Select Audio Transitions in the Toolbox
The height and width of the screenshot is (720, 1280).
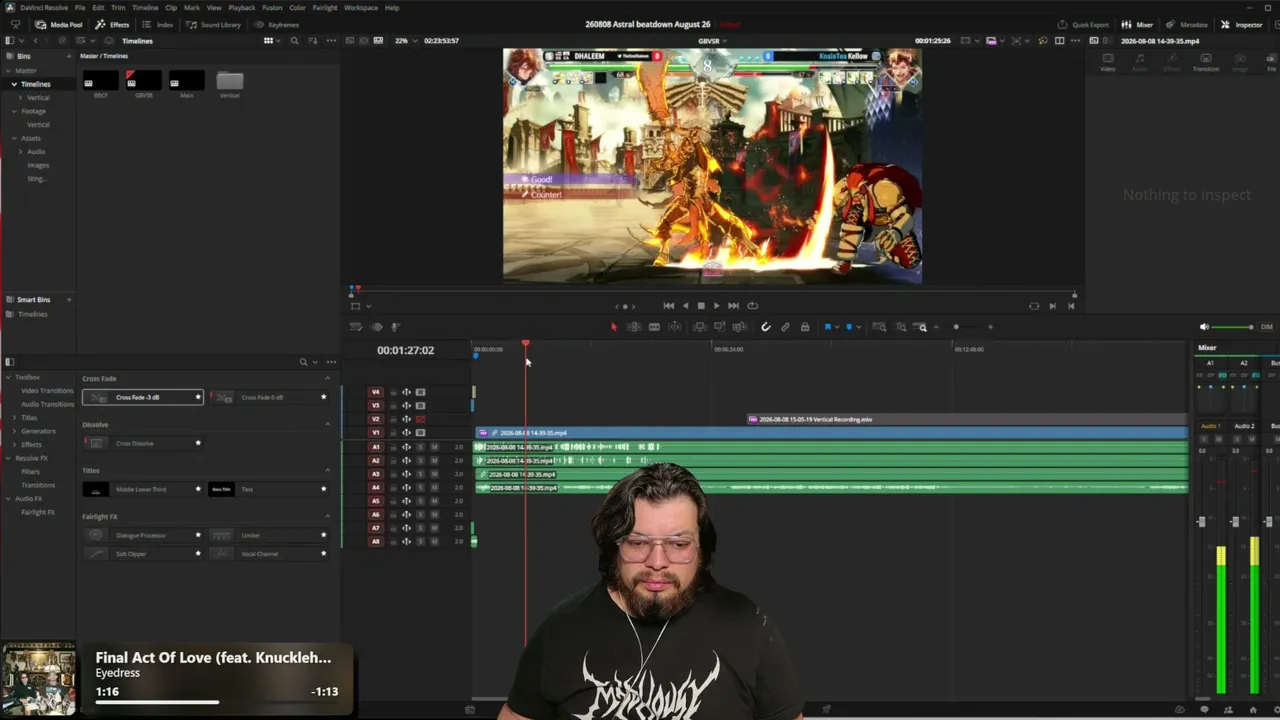click(48, 404)
